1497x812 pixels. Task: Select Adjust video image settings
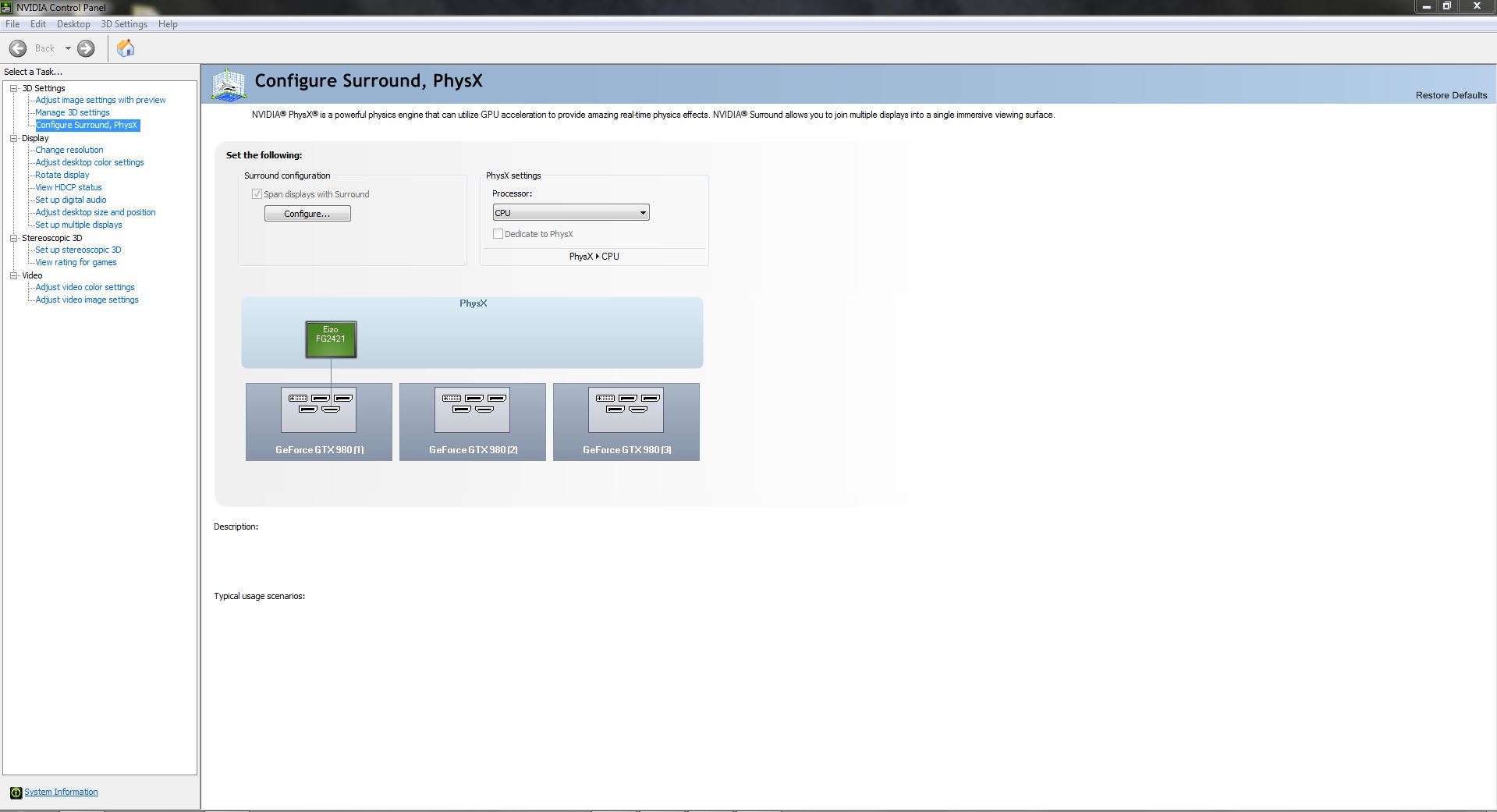pos(87,300)
